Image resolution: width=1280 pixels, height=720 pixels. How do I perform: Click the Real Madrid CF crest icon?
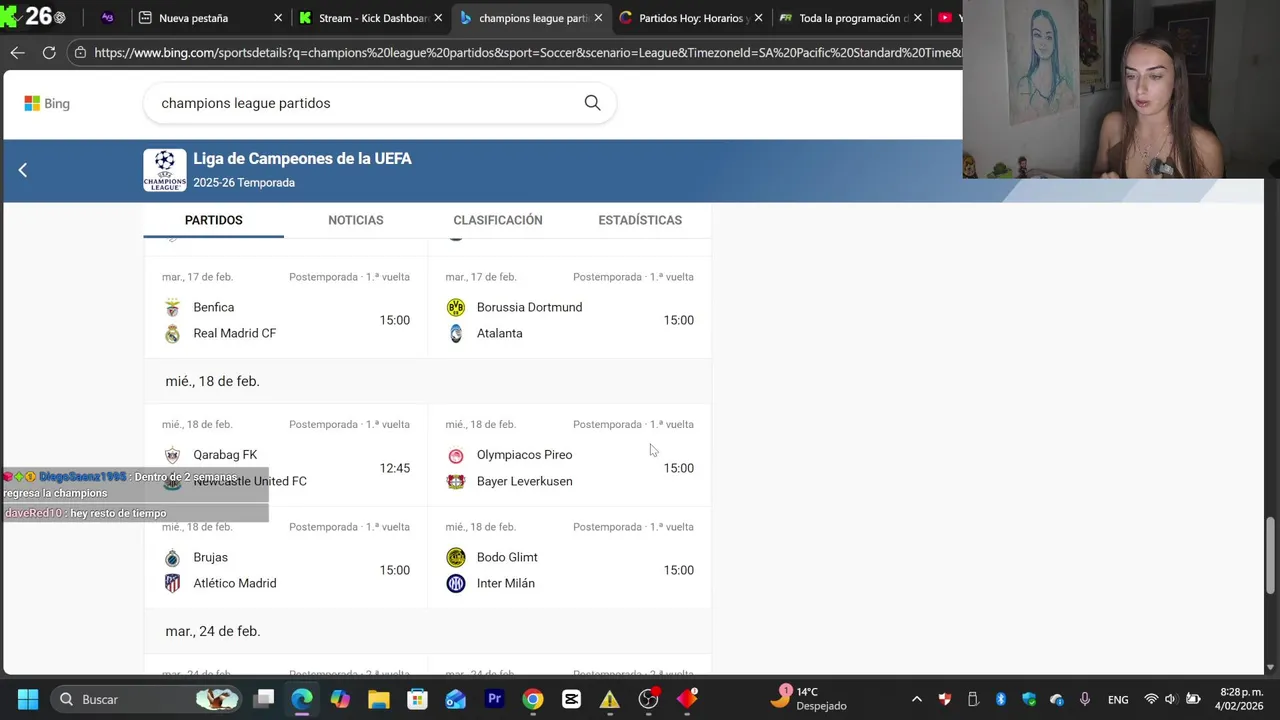[173, 333]
